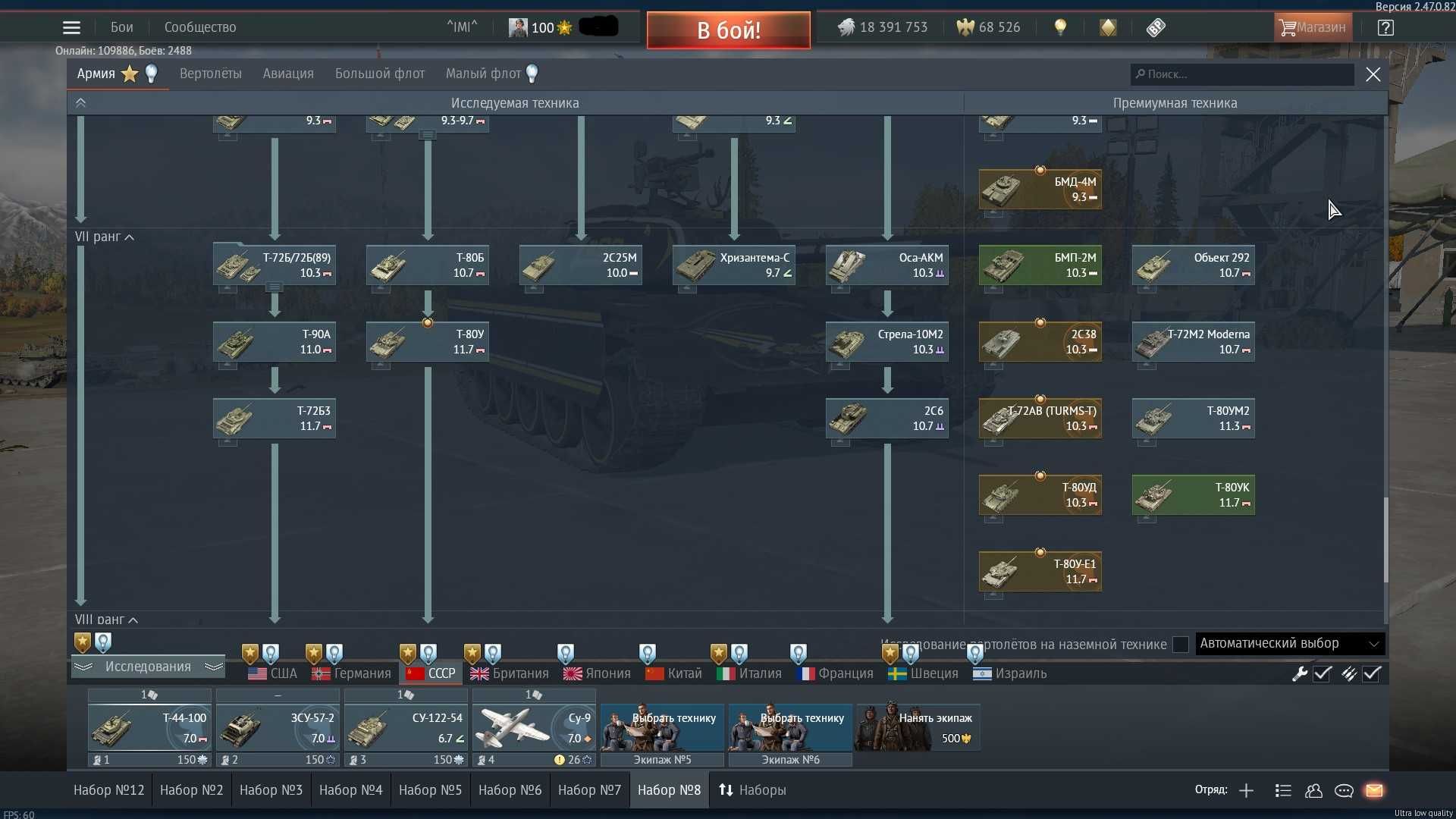Open the contacts friends icon

point(1313,790)
